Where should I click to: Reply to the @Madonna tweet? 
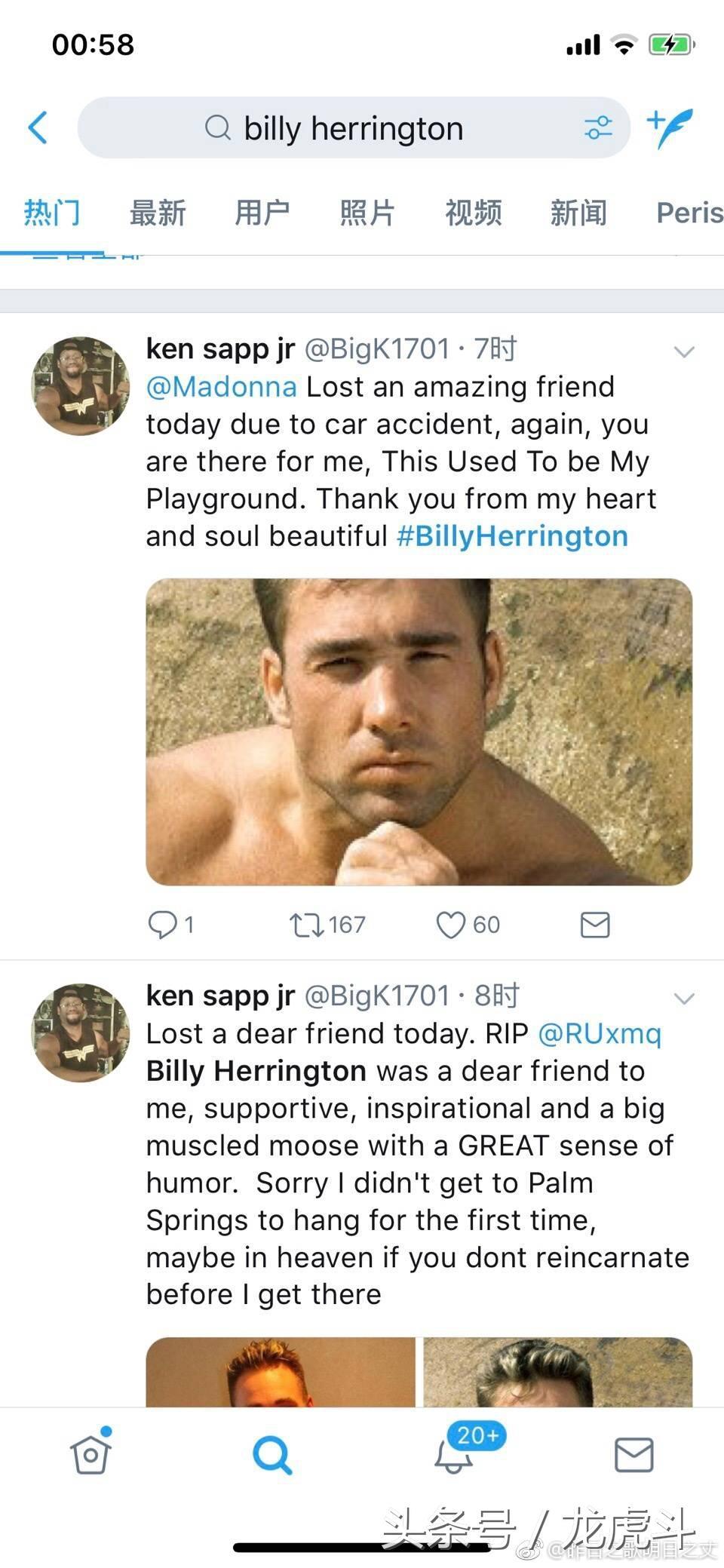[x=162, y=924]
